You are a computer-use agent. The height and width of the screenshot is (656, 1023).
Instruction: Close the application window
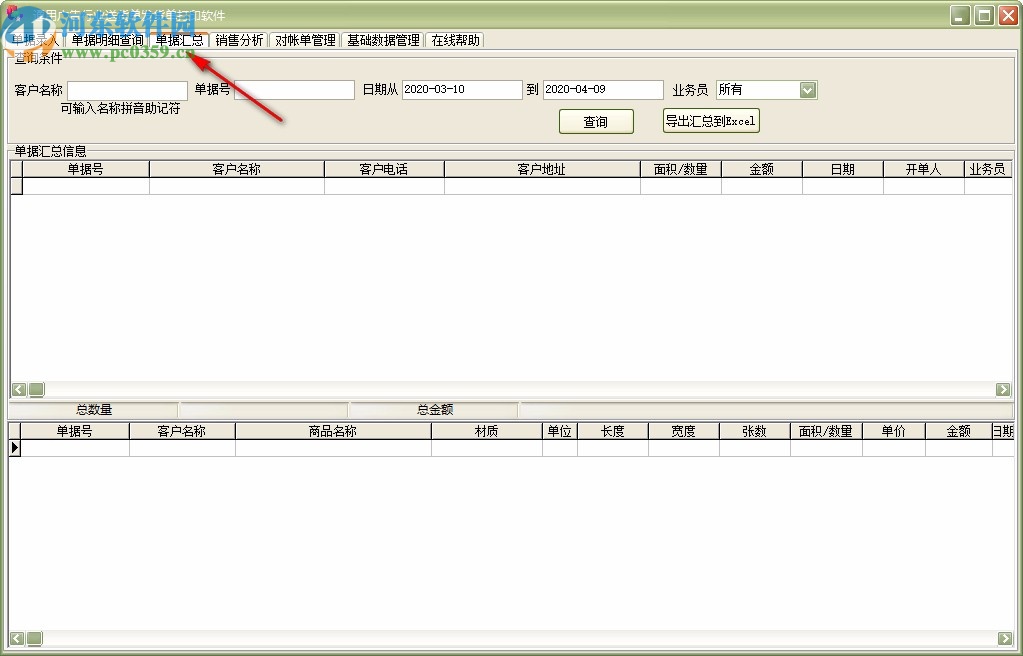point(1008,15)
